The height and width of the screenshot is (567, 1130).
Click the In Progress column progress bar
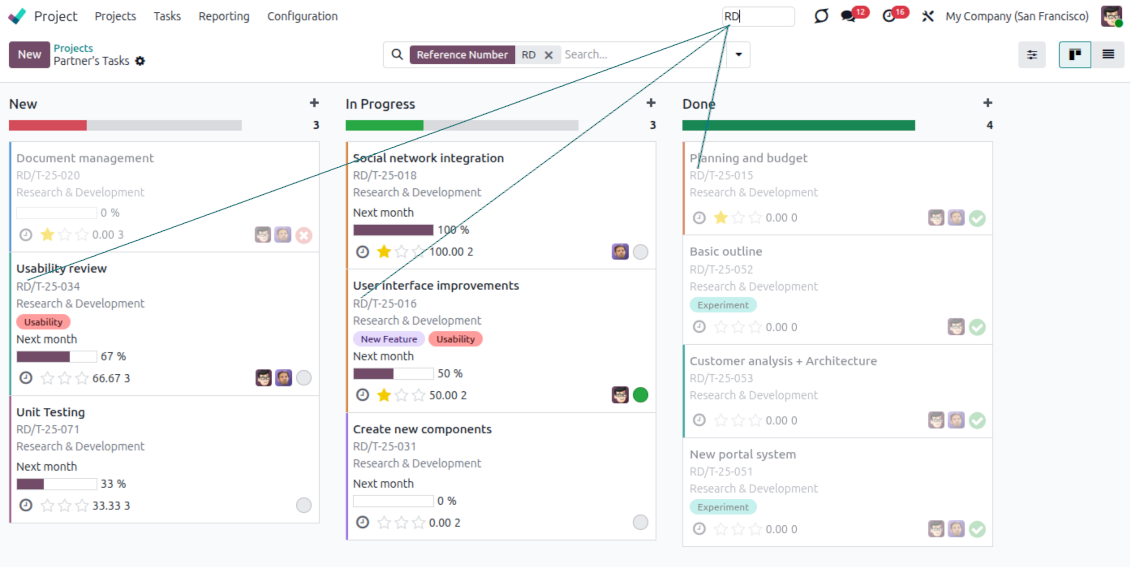[x=461, y=125]
